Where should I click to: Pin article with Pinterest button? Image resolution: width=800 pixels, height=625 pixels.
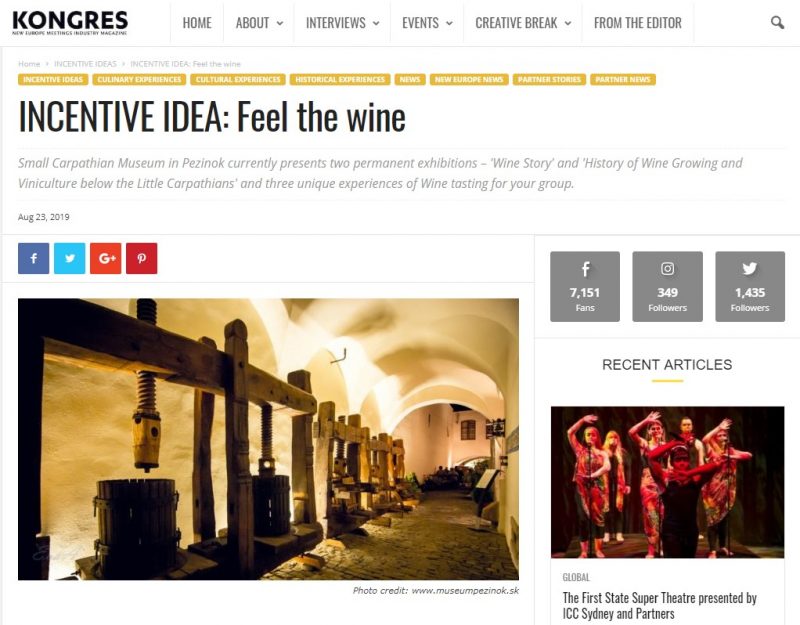(x=142, y=258)
